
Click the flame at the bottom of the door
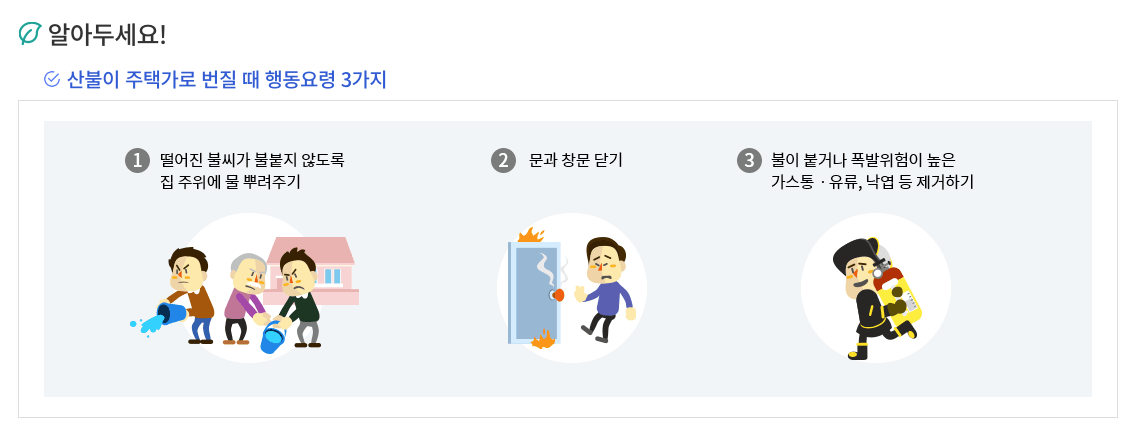[543, 339]
